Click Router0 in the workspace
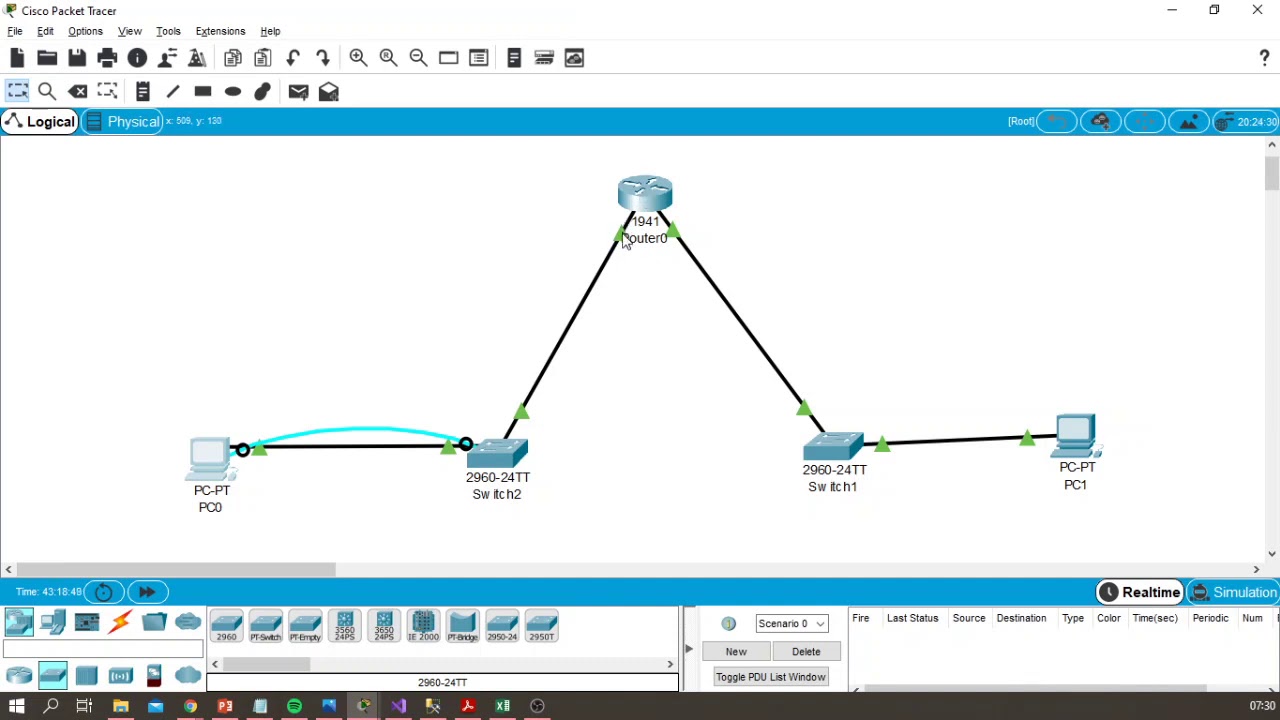 pyautogui.click(x=645, y=194)
